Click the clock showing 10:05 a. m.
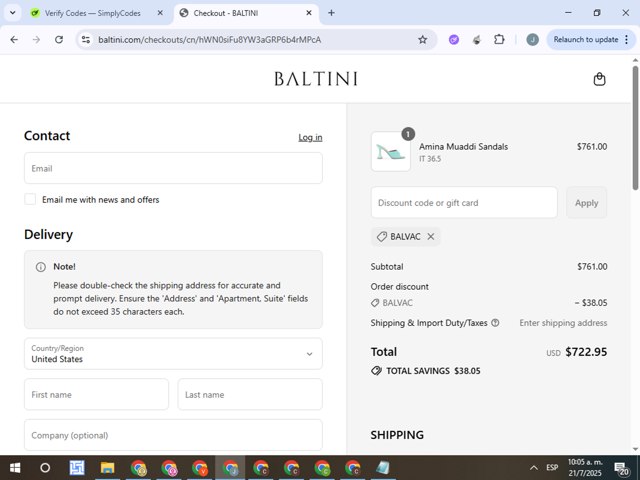 (585, 462)
